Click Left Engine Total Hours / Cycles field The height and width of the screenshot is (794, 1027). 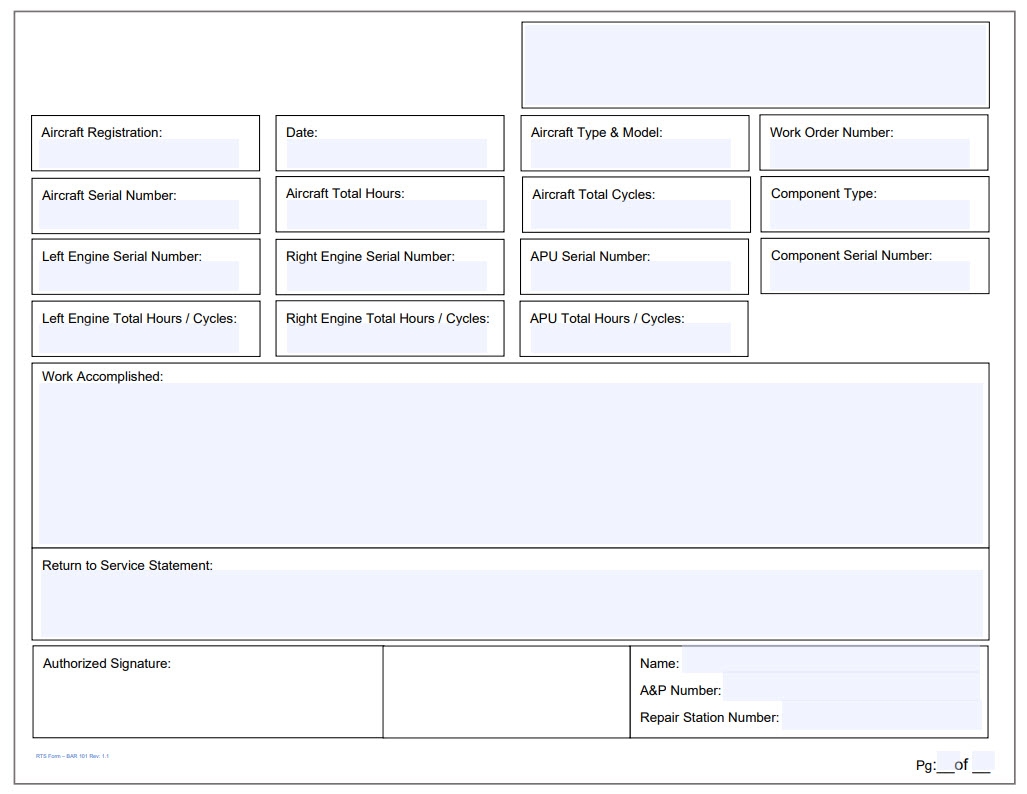click(140, 339)
